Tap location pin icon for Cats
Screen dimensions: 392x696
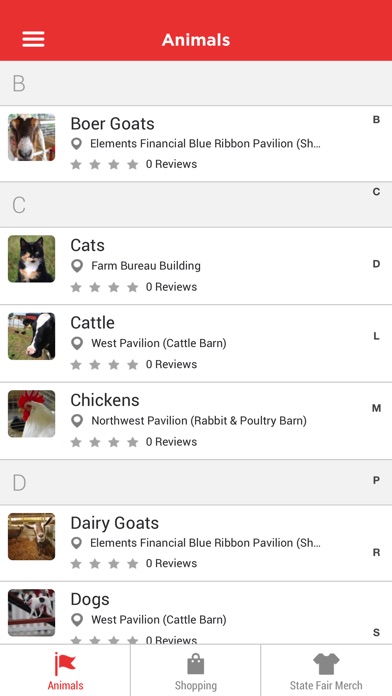[77, 266]
